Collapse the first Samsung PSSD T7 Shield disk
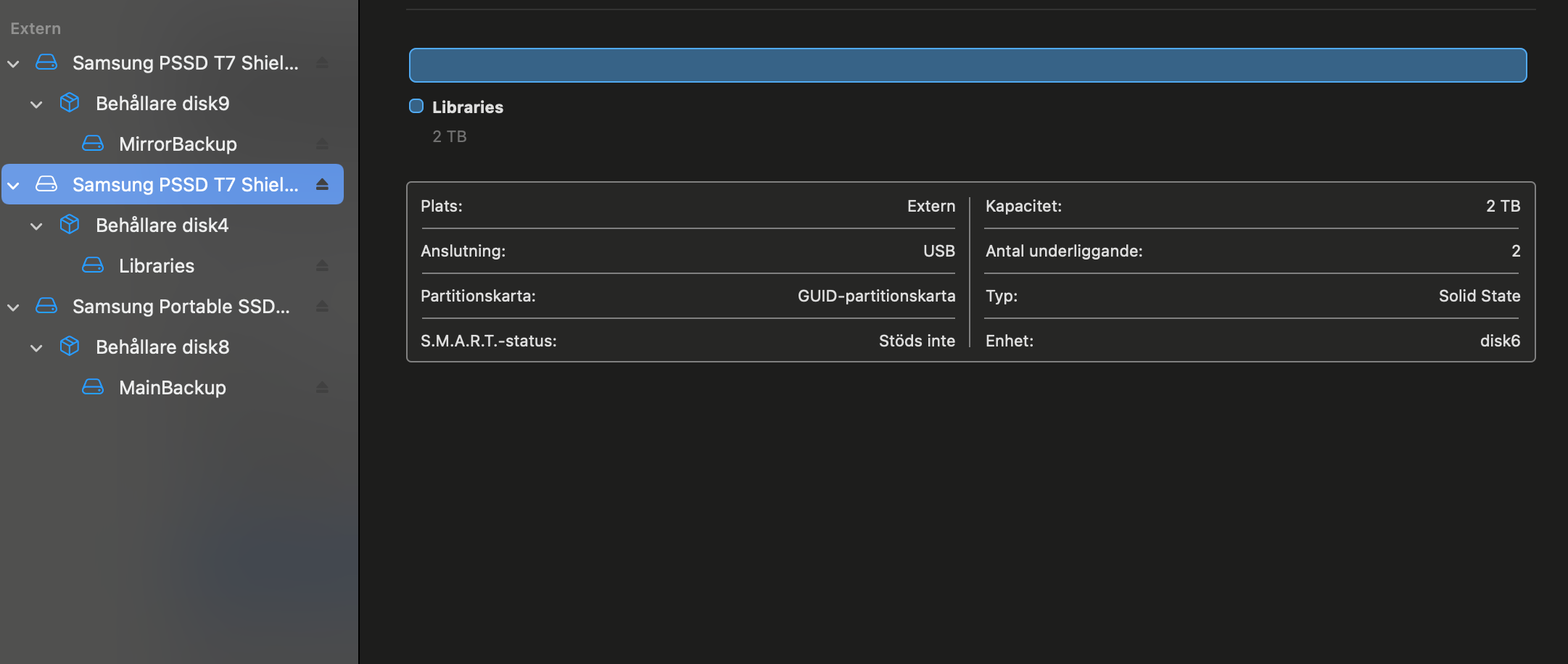Viewport: 1568px width, 664px height. pos(13,64)
